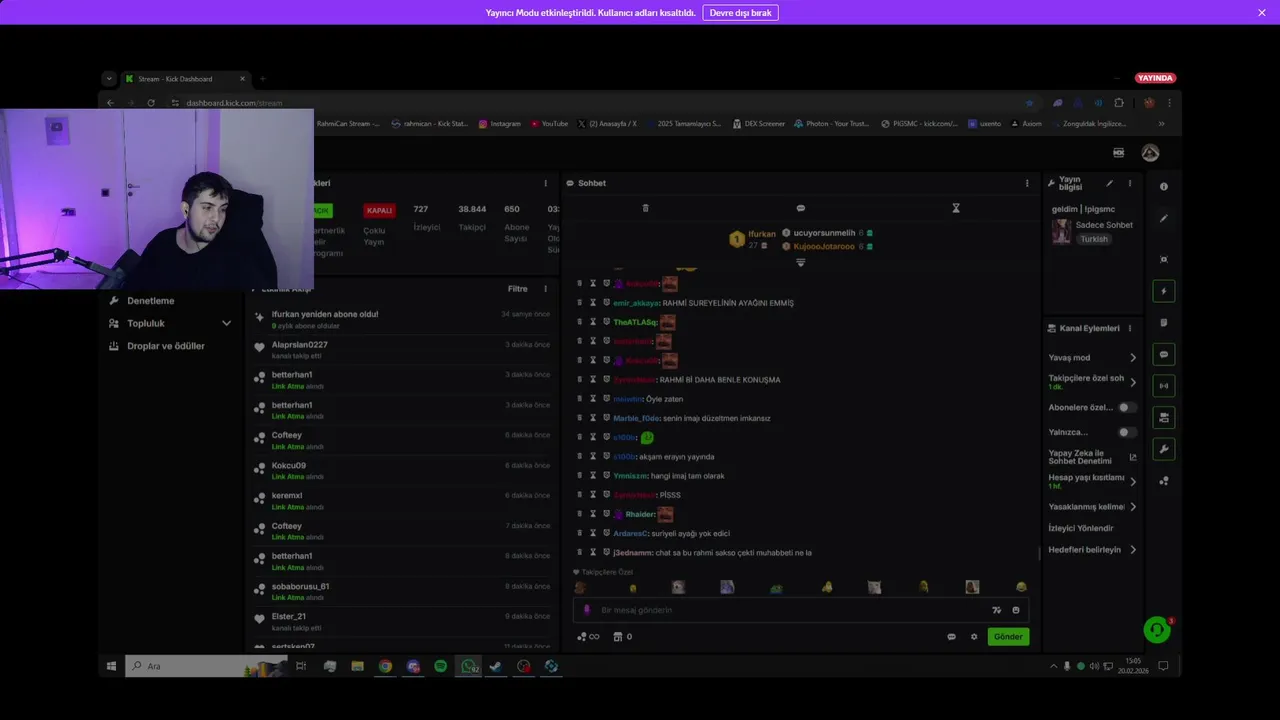Open the emoji picker in message box
Image resolution: width=1280 pixels, height=720 pixels.
point(1016,610)
